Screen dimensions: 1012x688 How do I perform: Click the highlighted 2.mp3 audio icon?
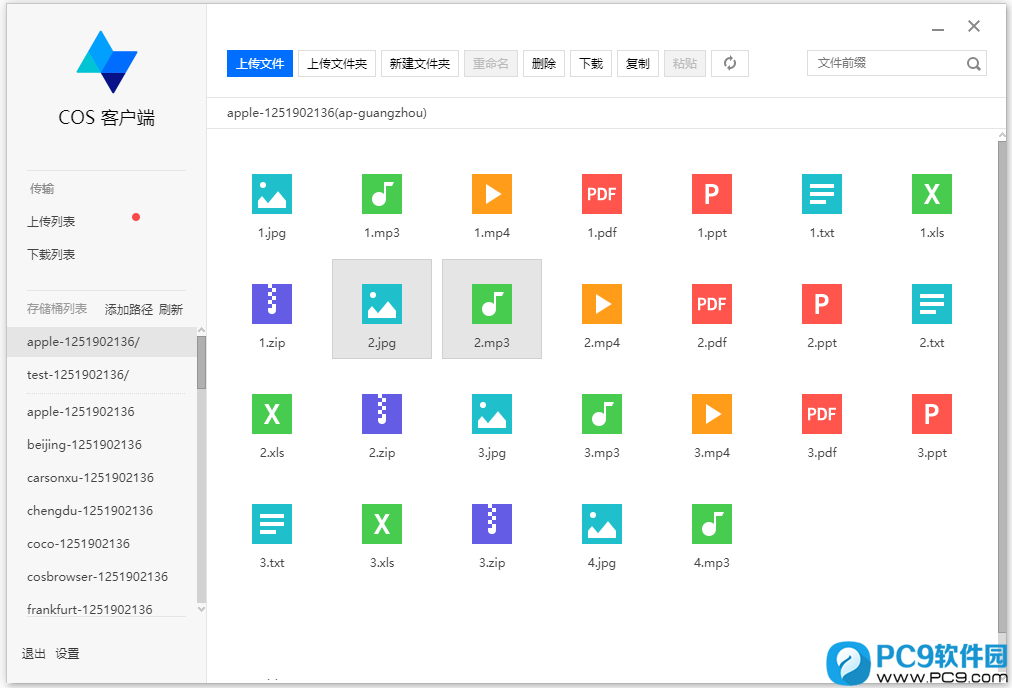point(492,304)
